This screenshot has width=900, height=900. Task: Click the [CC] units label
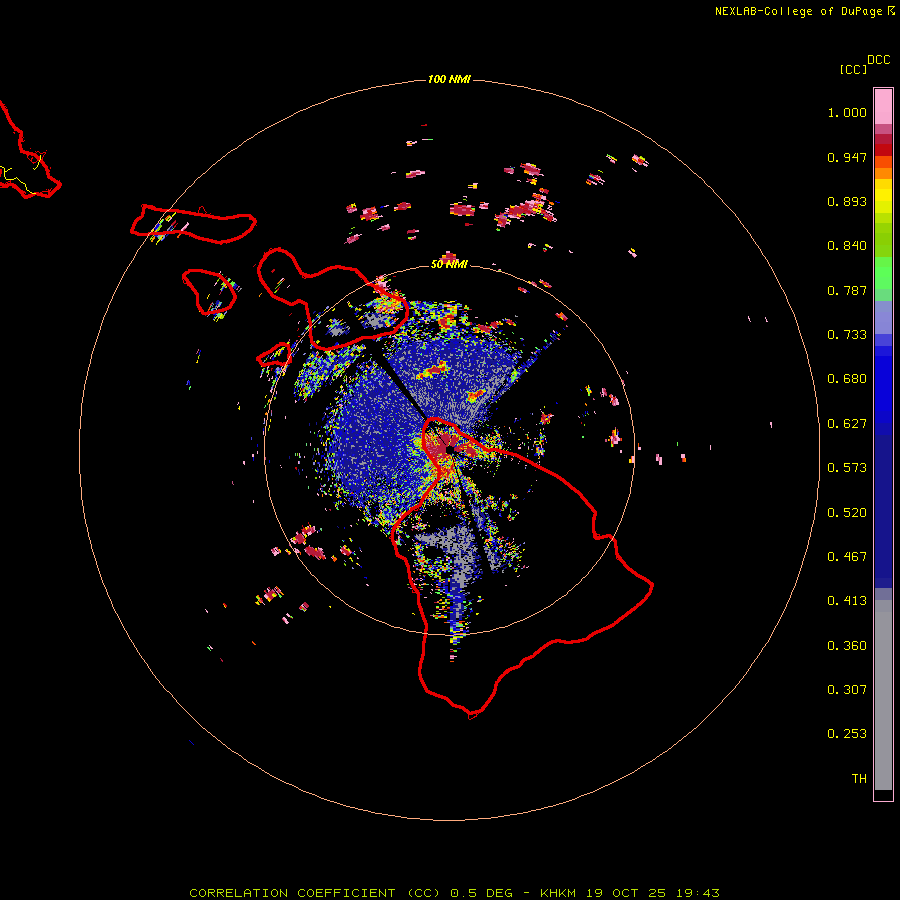click(x=853, y=69)
